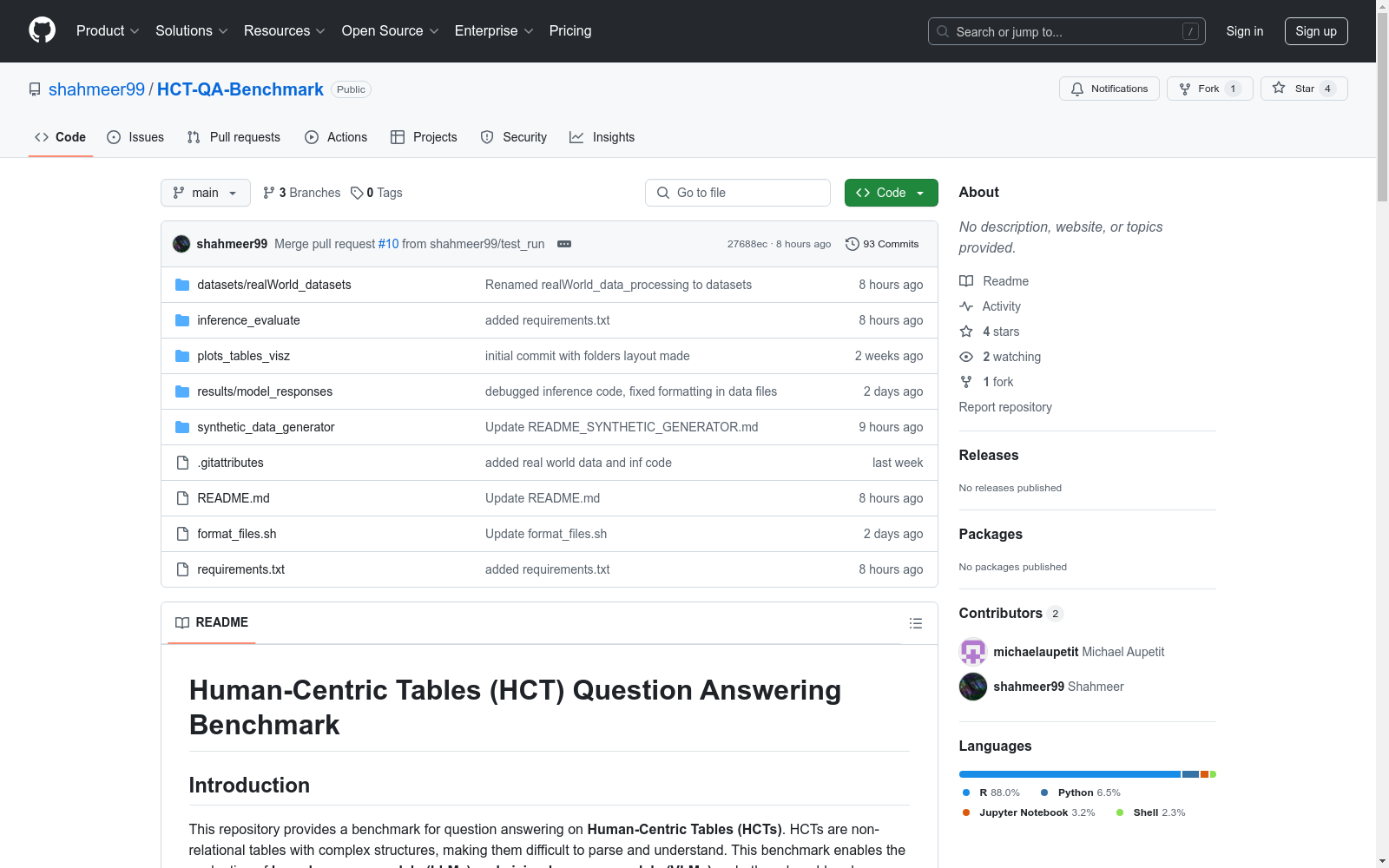Expand the Solutions menu
Image resolution: width=1389 pixels, height=868 pixels.
(192, 31)
